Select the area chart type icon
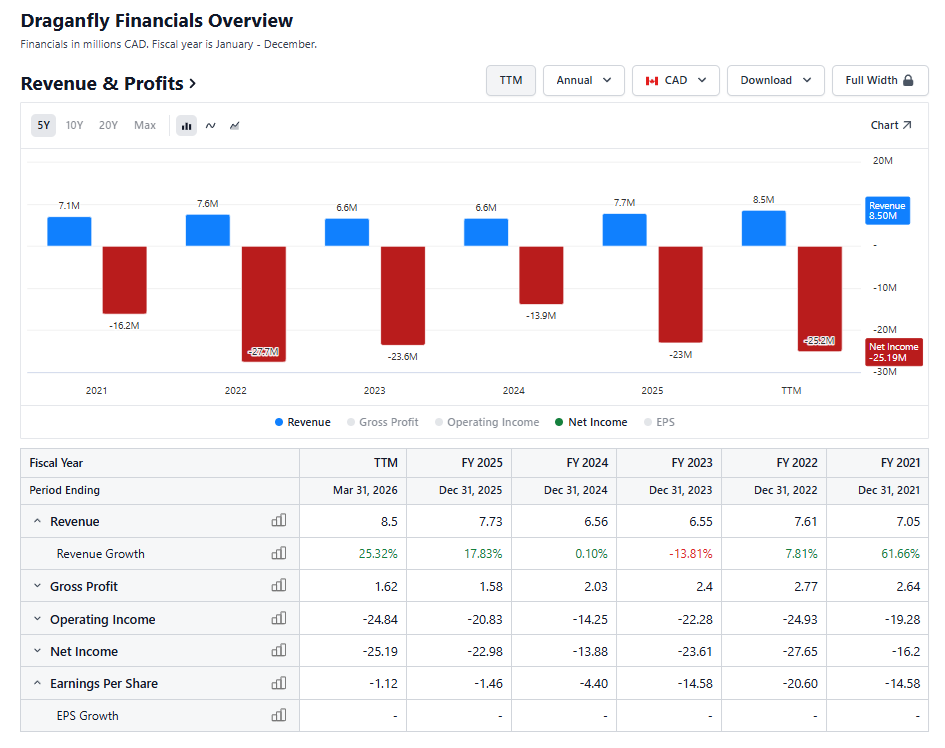The height and width of the screenshot is (748, 945). tap(234, 125)
